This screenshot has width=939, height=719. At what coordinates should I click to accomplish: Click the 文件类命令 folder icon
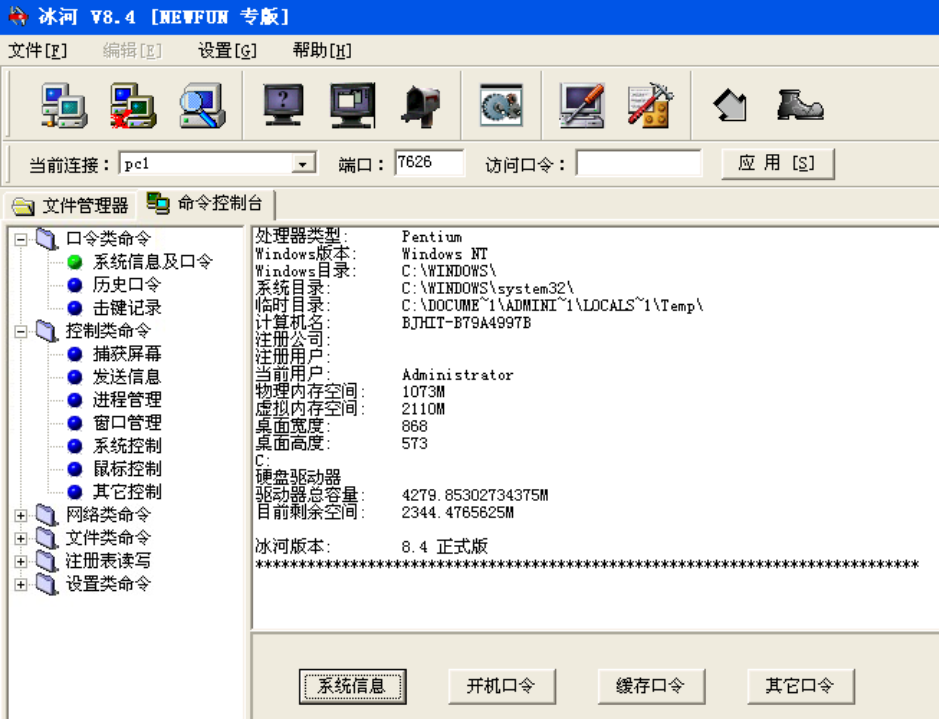[47, 538]
